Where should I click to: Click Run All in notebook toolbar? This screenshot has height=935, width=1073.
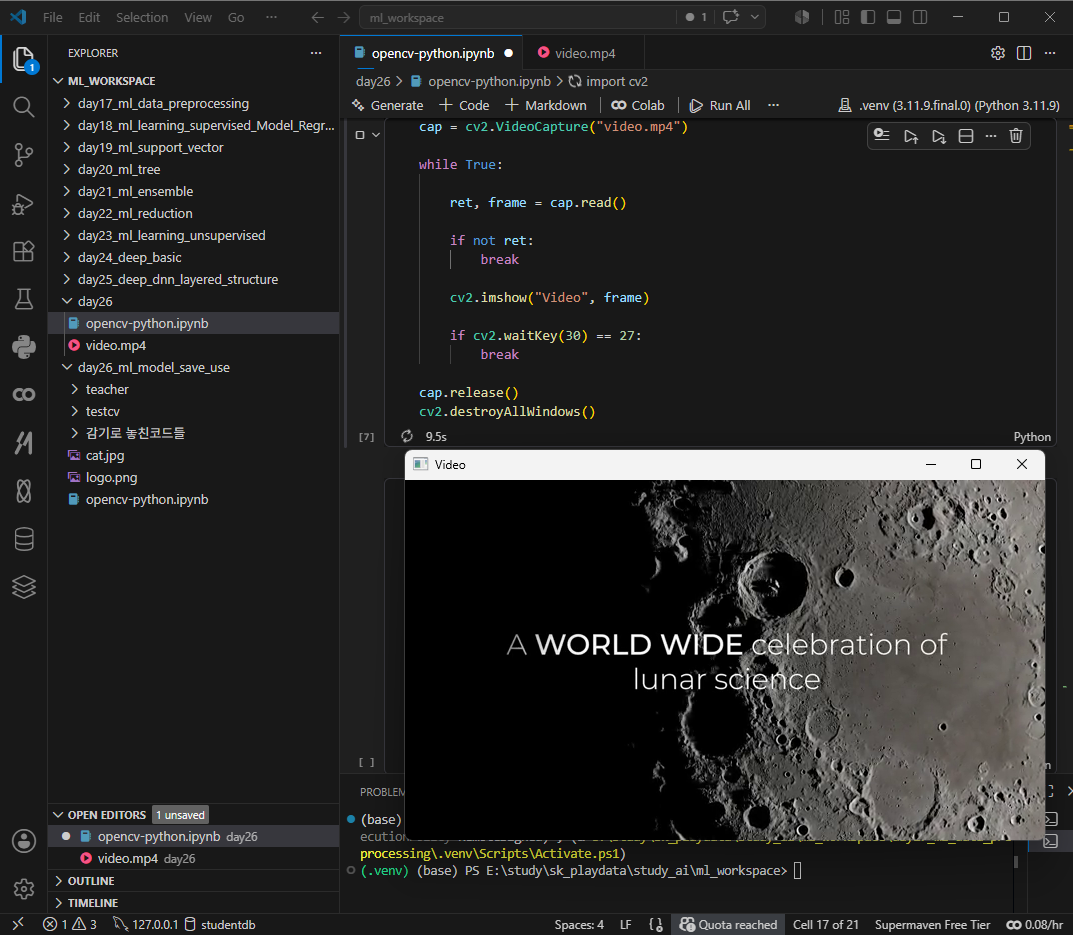(x=720, y=105)
